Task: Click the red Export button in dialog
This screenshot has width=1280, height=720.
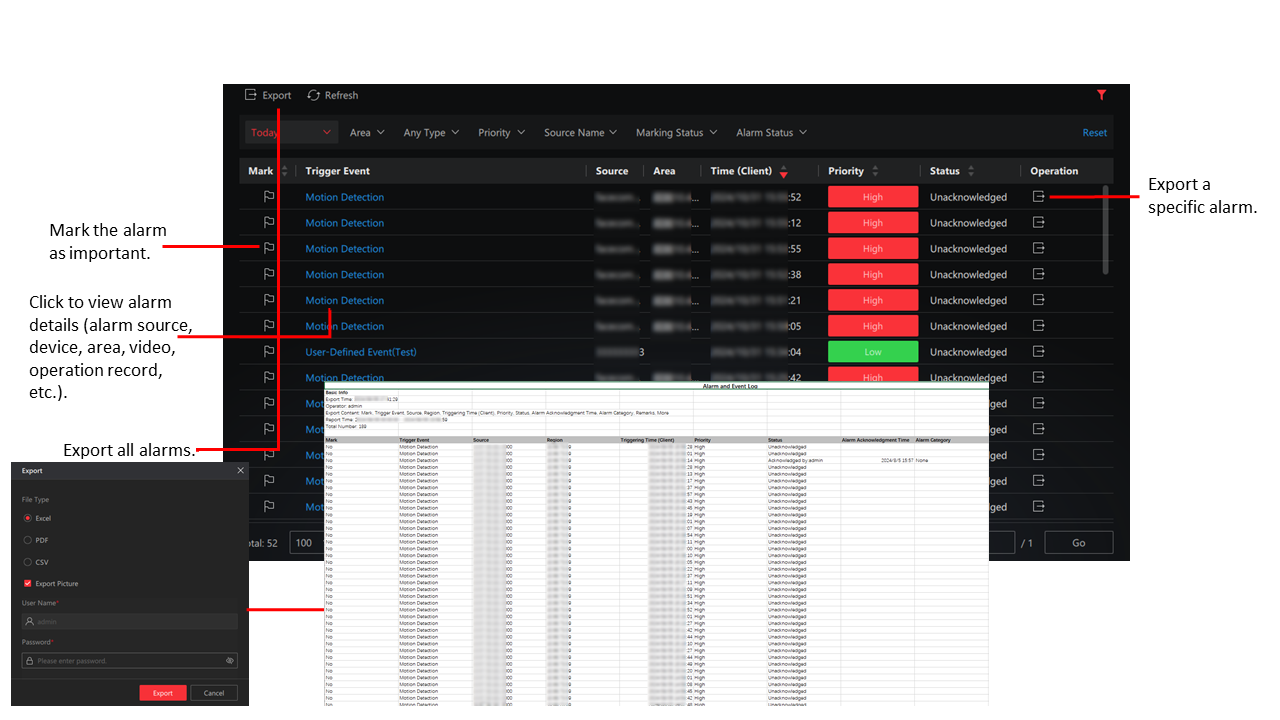Action: (x=163, y=693)
